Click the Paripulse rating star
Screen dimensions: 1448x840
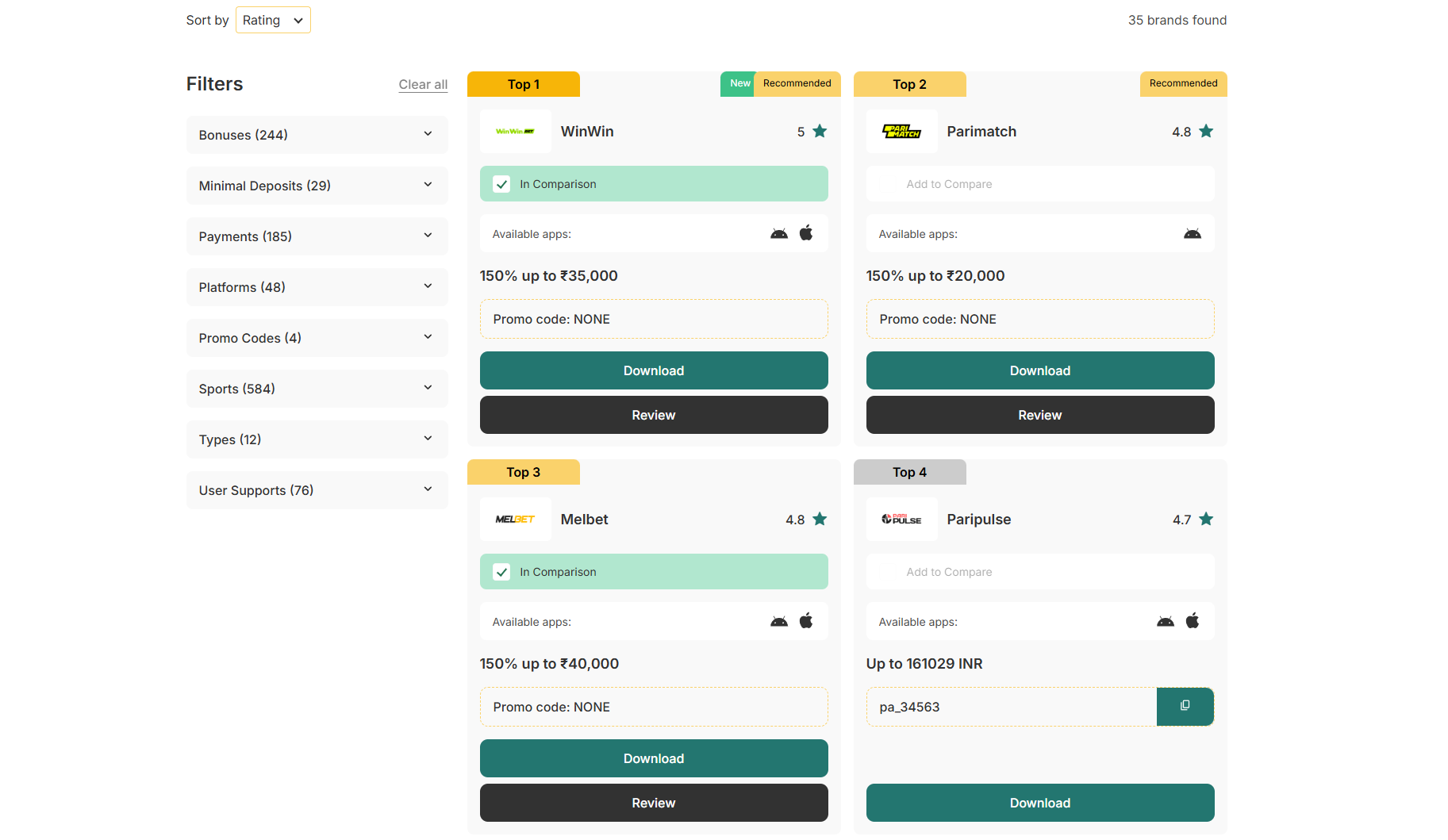pyautogui.click(x=1206, y=519)
